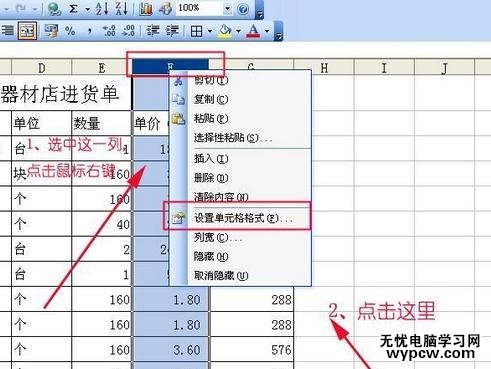Open Help with the question mark icon
Screen dimensions: 491x369
pyautogui.click(x=243, y=9)
